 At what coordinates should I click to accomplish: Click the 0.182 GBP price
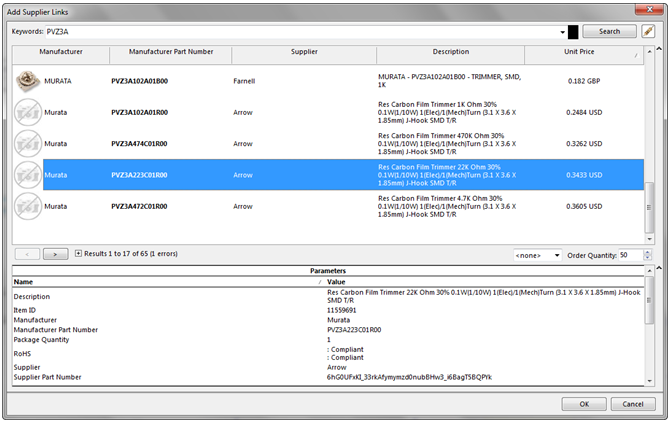pos(584,81)
